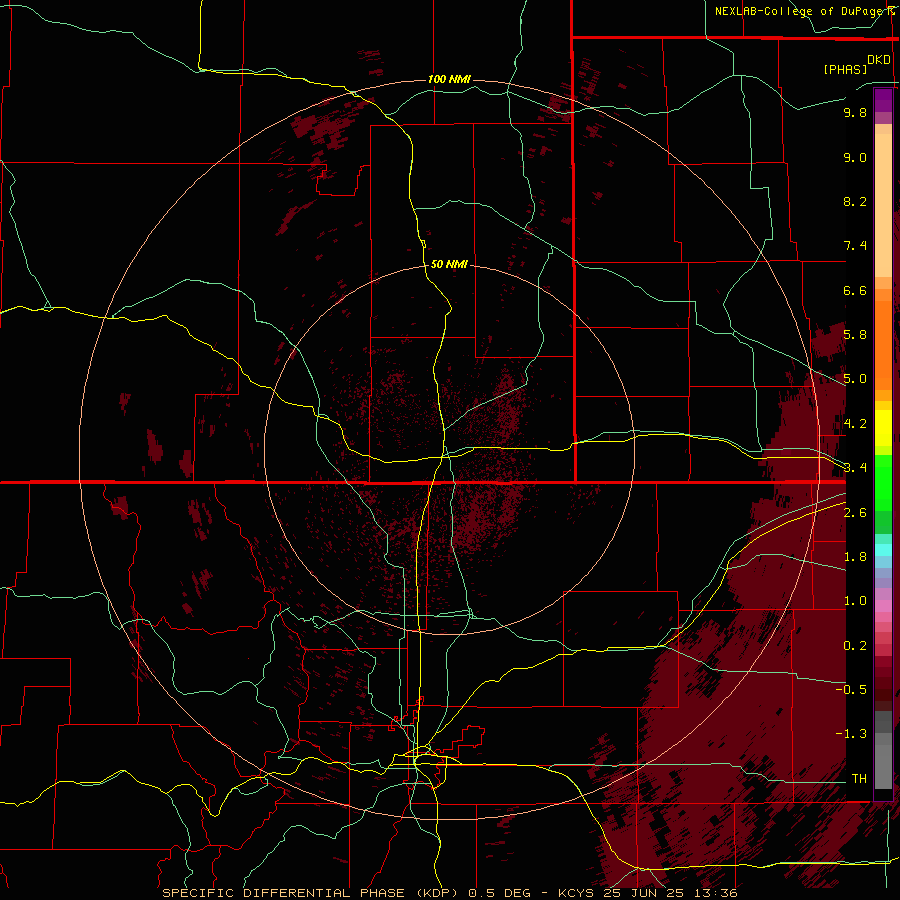
Task: Click the 13:36 timestamp in the caption
Action: click(x=714, y=893)
